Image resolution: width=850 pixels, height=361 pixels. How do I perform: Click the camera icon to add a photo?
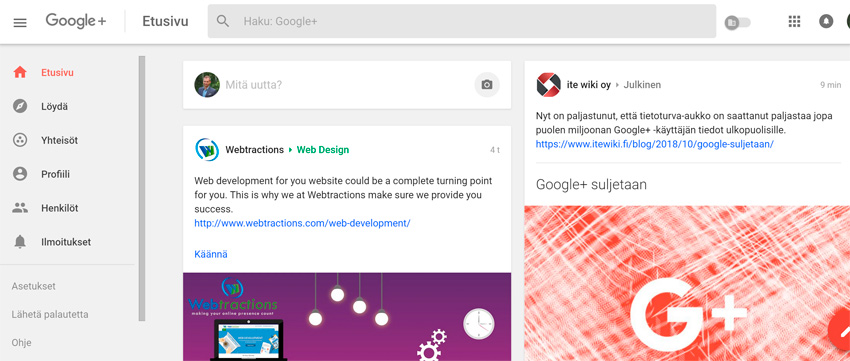click(487, 85)
